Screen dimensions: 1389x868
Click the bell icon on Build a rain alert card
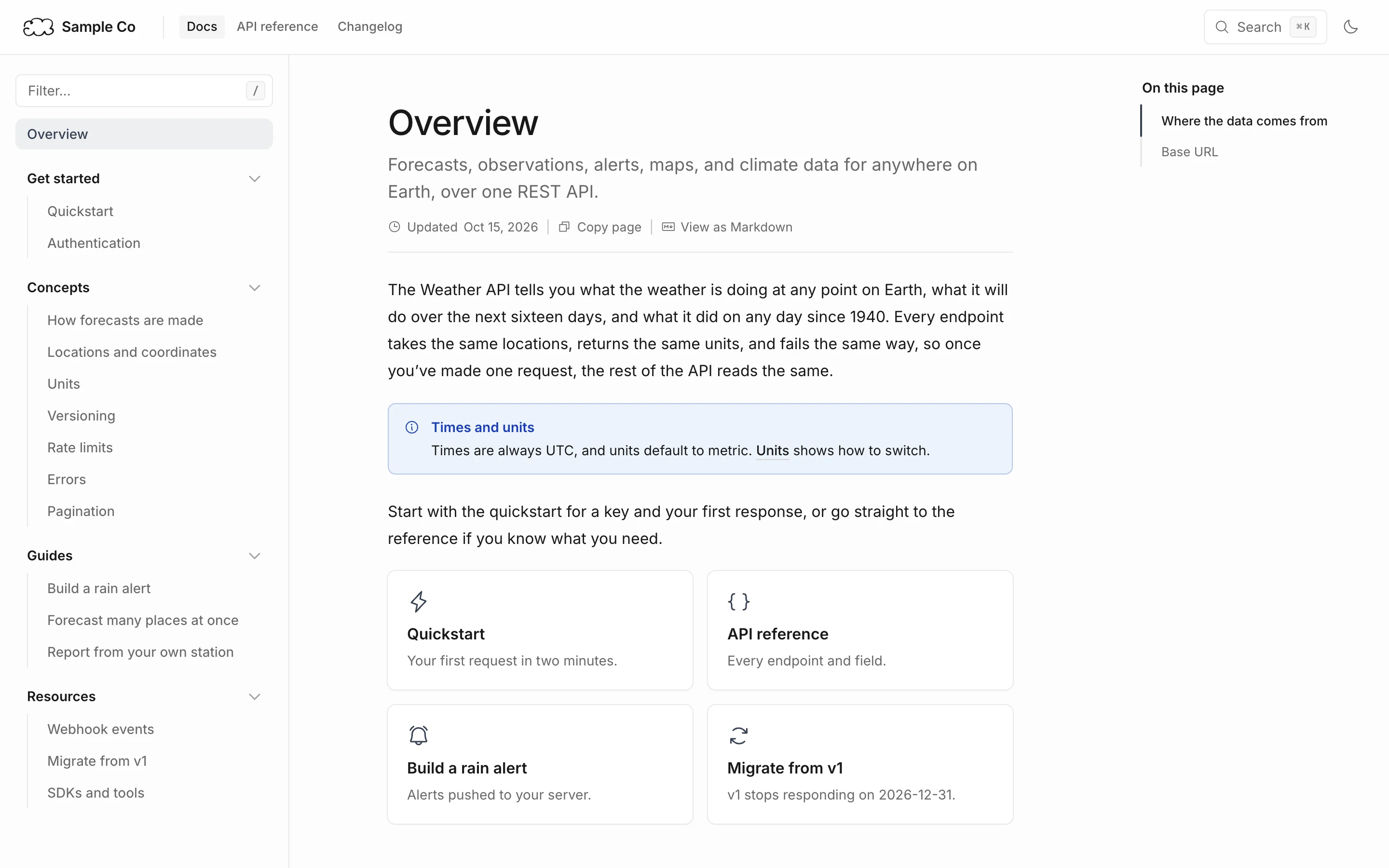pos(419,735)
